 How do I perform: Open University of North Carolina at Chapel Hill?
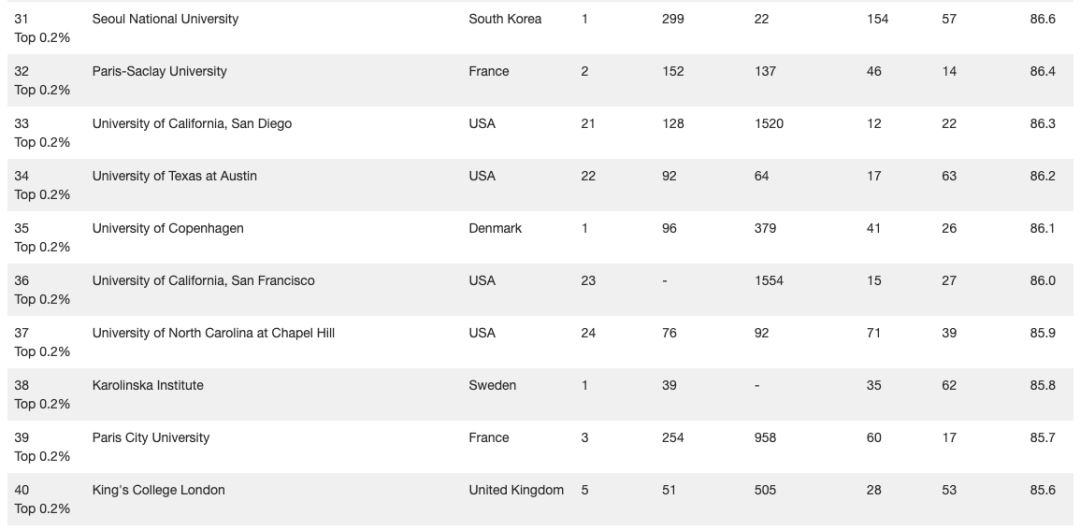[x=214, y=333]
